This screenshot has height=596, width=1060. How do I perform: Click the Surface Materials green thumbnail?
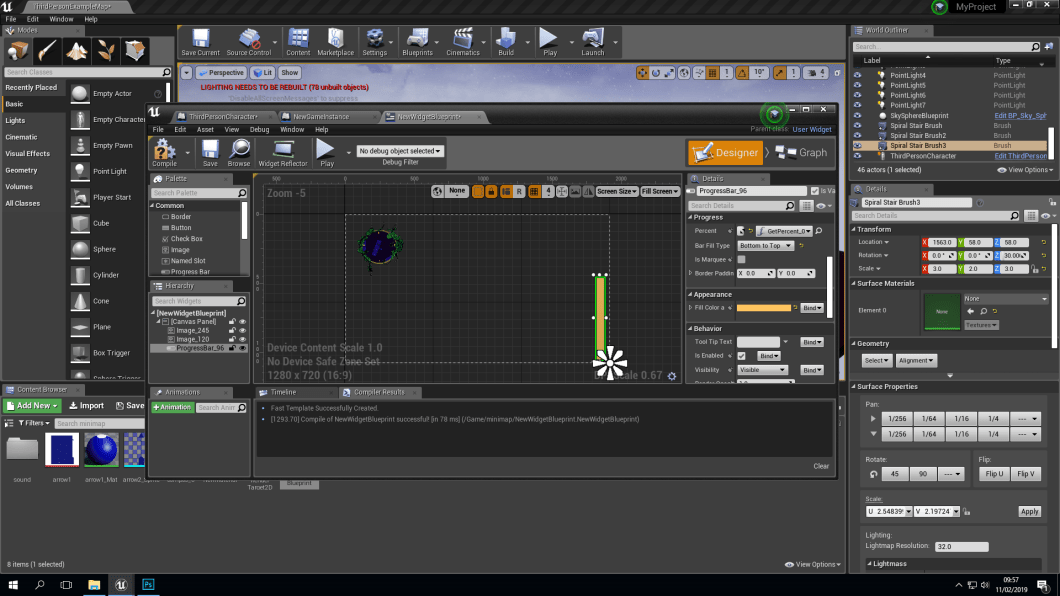[942, 312]
